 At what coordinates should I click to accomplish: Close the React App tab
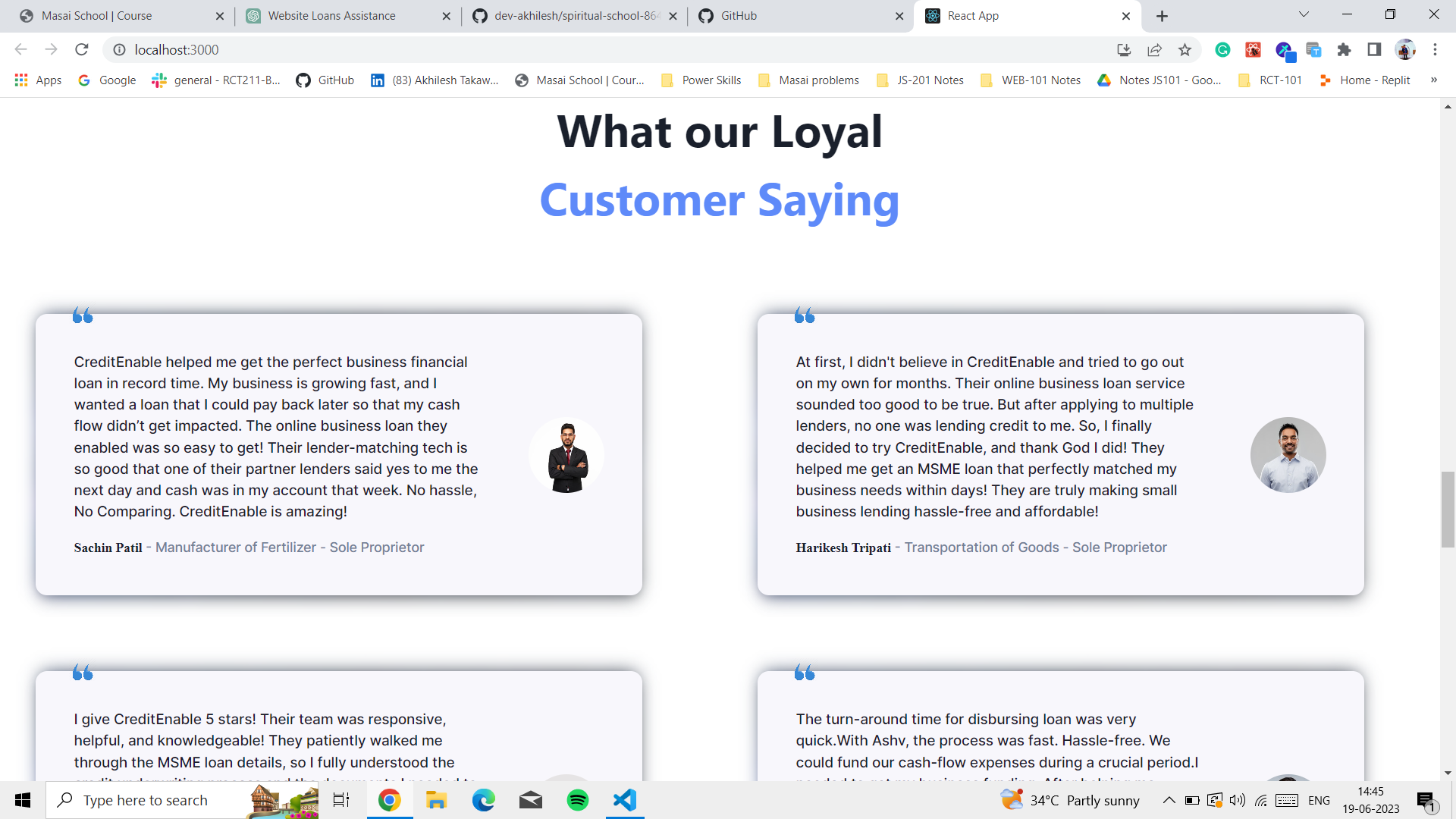coord(1125,16)
